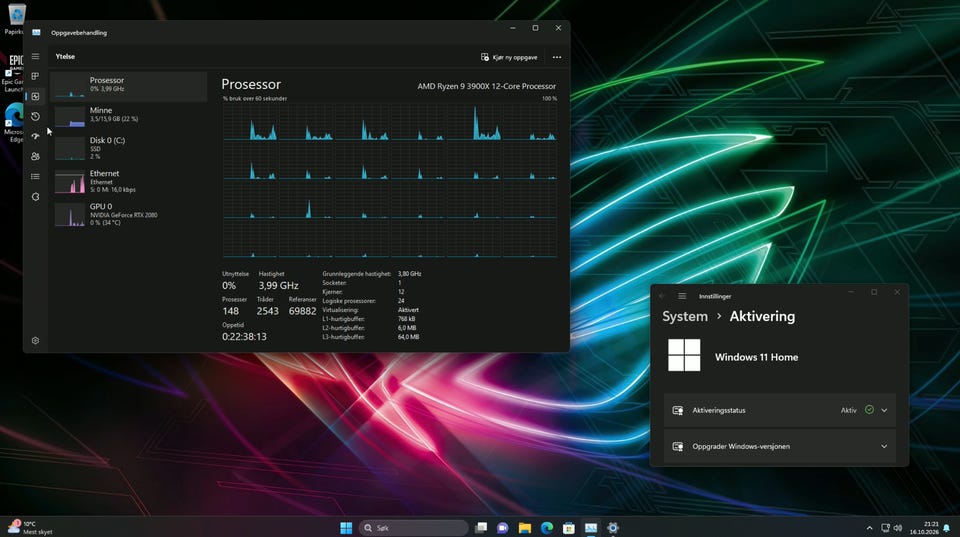This screenshot has height=537, width=960.
Task: Click the 'Ytelse' page heading
Action: 65,56
